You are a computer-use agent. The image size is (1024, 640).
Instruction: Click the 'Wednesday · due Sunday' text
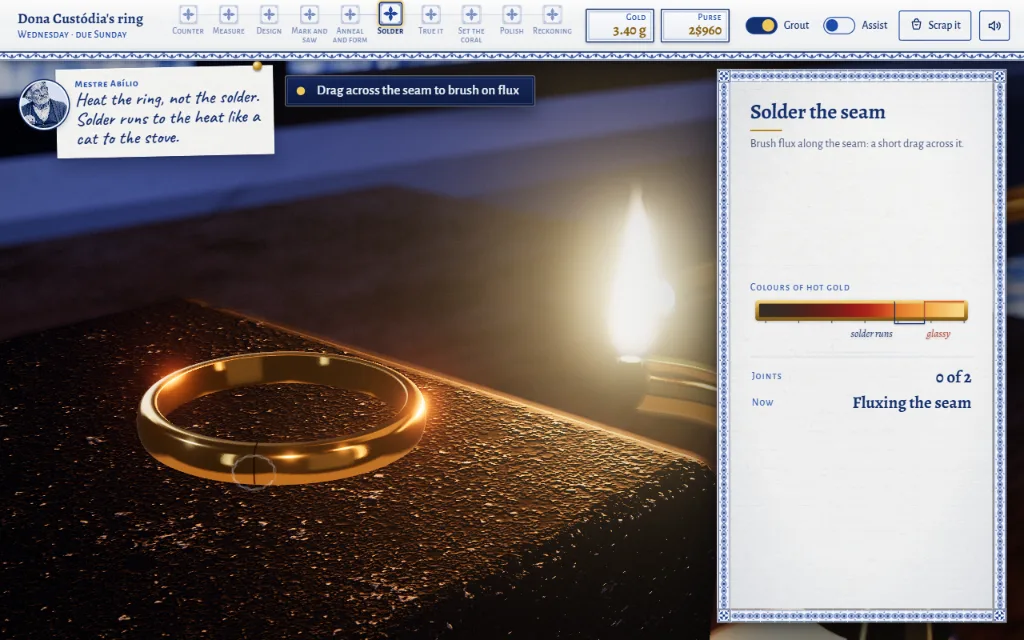pos(72,35)
